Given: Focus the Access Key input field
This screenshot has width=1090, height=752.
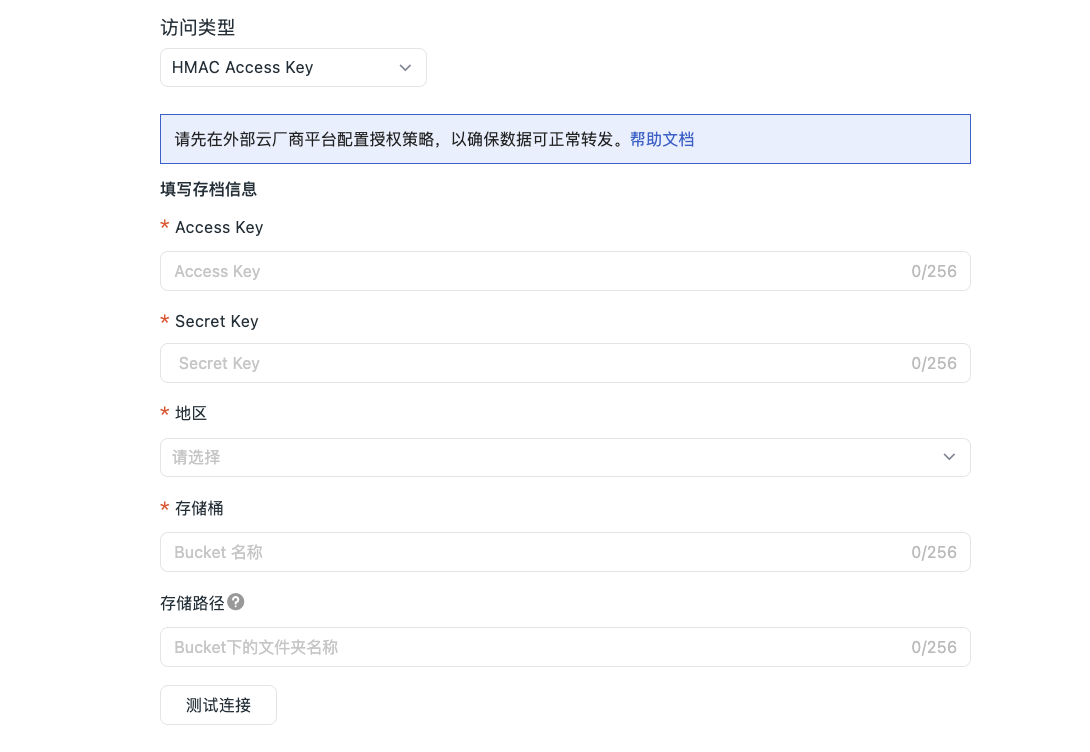Looking at the screenshot, I should (x=565, y=271).
